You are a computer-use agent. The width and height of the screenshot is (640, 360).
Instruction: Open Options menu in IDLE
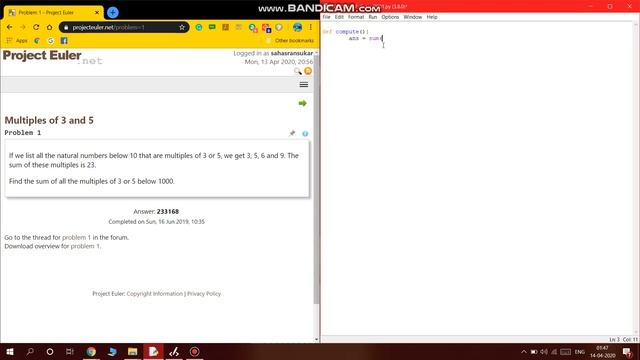click(390, 17)
